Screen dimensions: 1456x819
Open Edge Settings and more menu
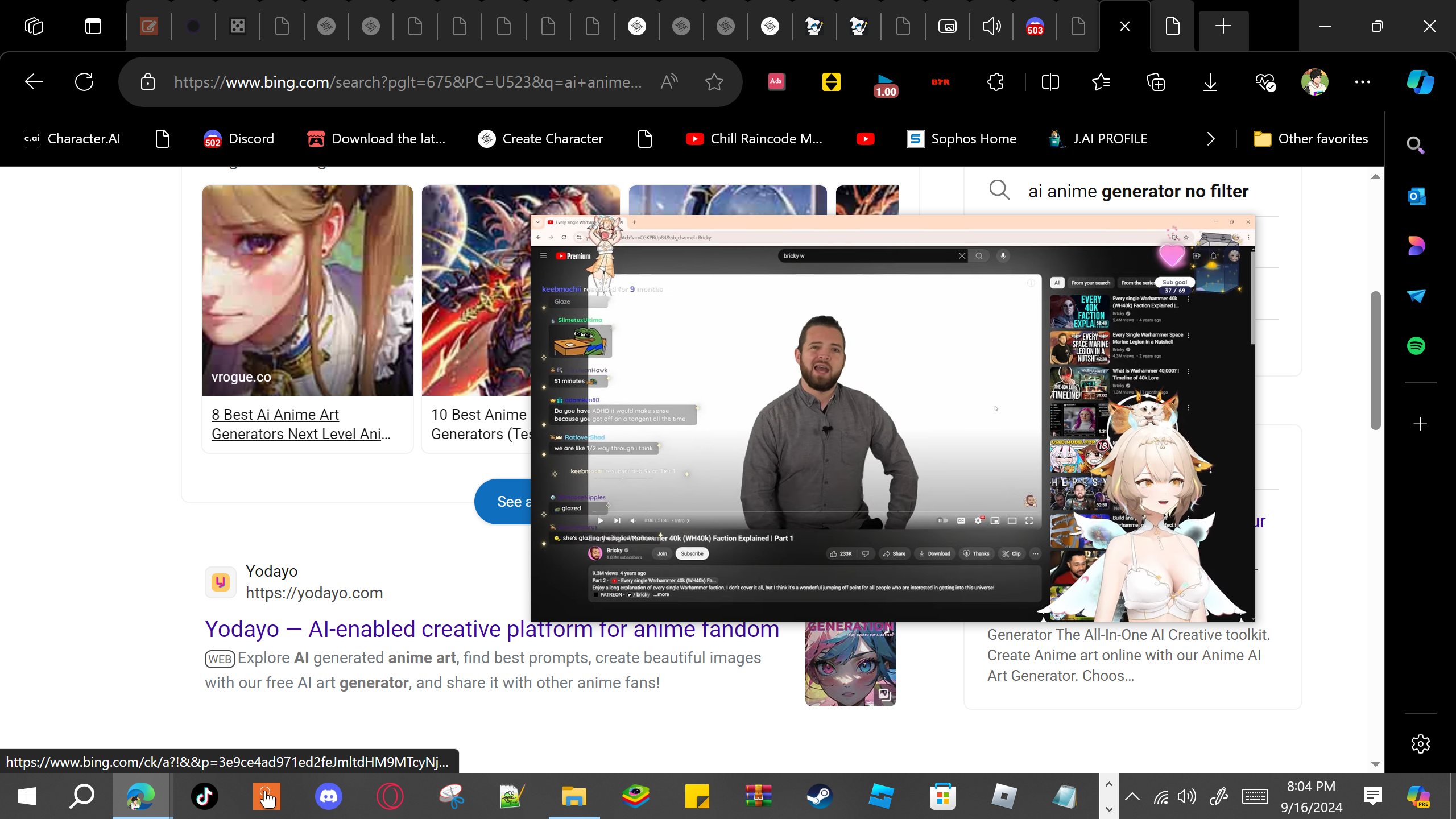tap(1363, 82)
